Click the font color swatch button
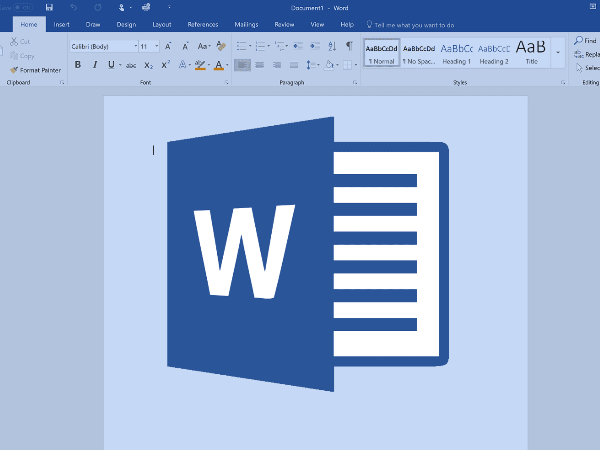This screenshot has width=600, height=450. coord(218,65)
